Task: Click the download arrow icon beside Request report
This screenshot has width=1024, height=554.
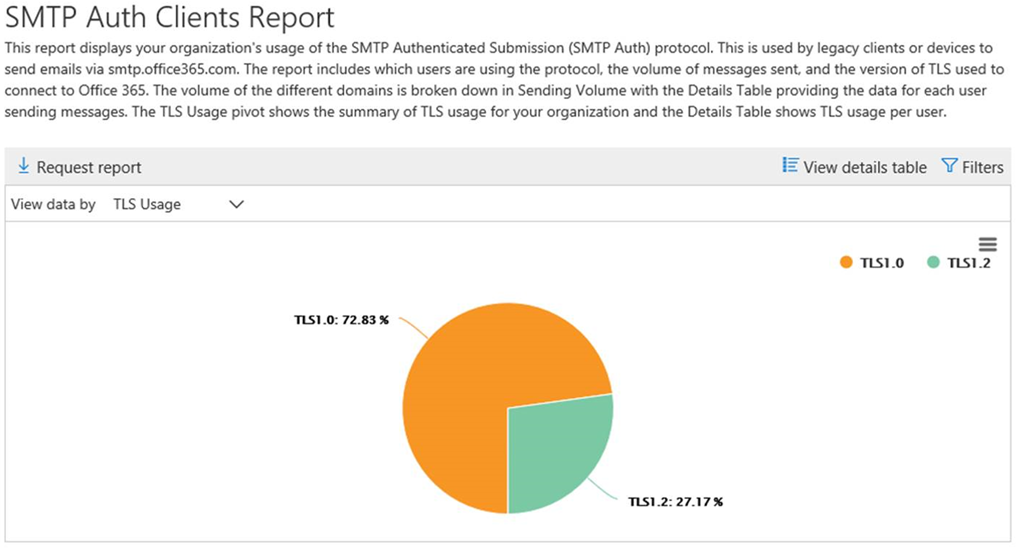Action: [24, 166]
